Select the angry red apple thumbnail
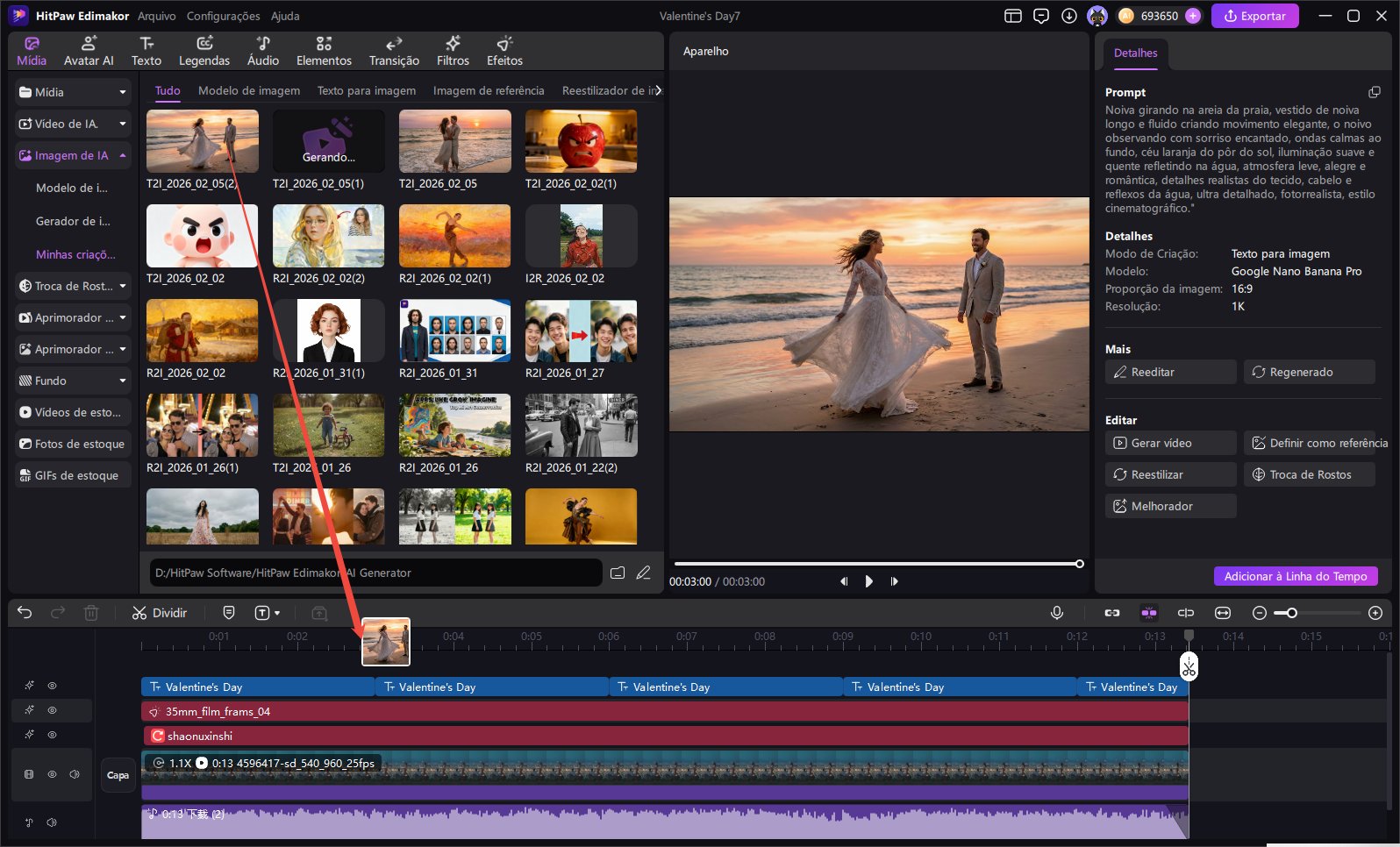1400x847 pixels. tap(581, 141)
